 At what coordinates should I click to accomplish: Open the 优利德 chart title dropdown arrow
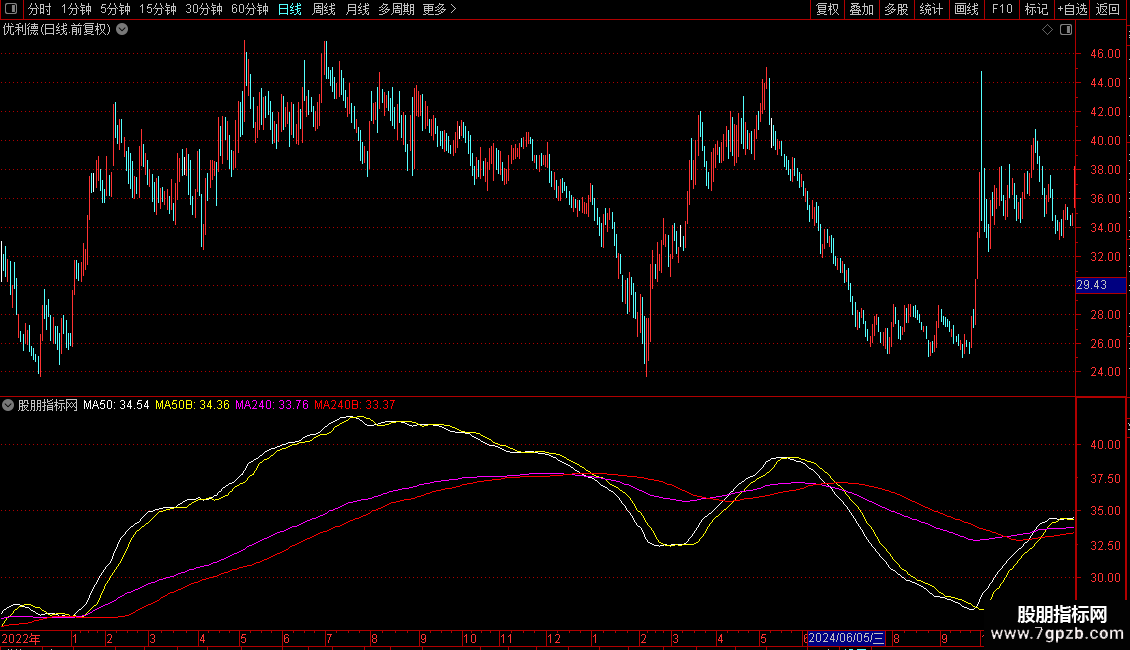pos(122,30)
